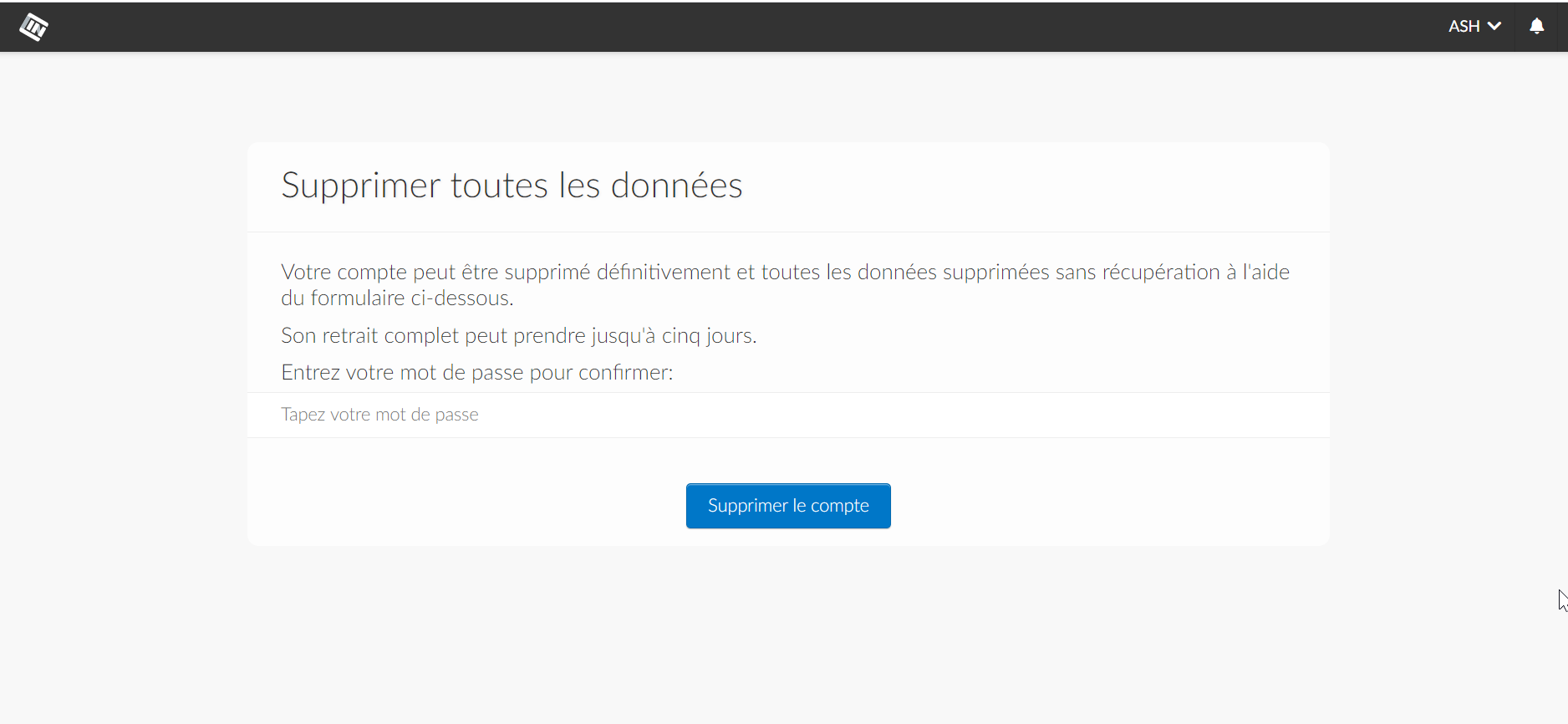The image size is (1568, 724).
Task: Click the text 'Son retrait complet peut prendre jusqu'à cinq jours.'
Action: (519, 336)
